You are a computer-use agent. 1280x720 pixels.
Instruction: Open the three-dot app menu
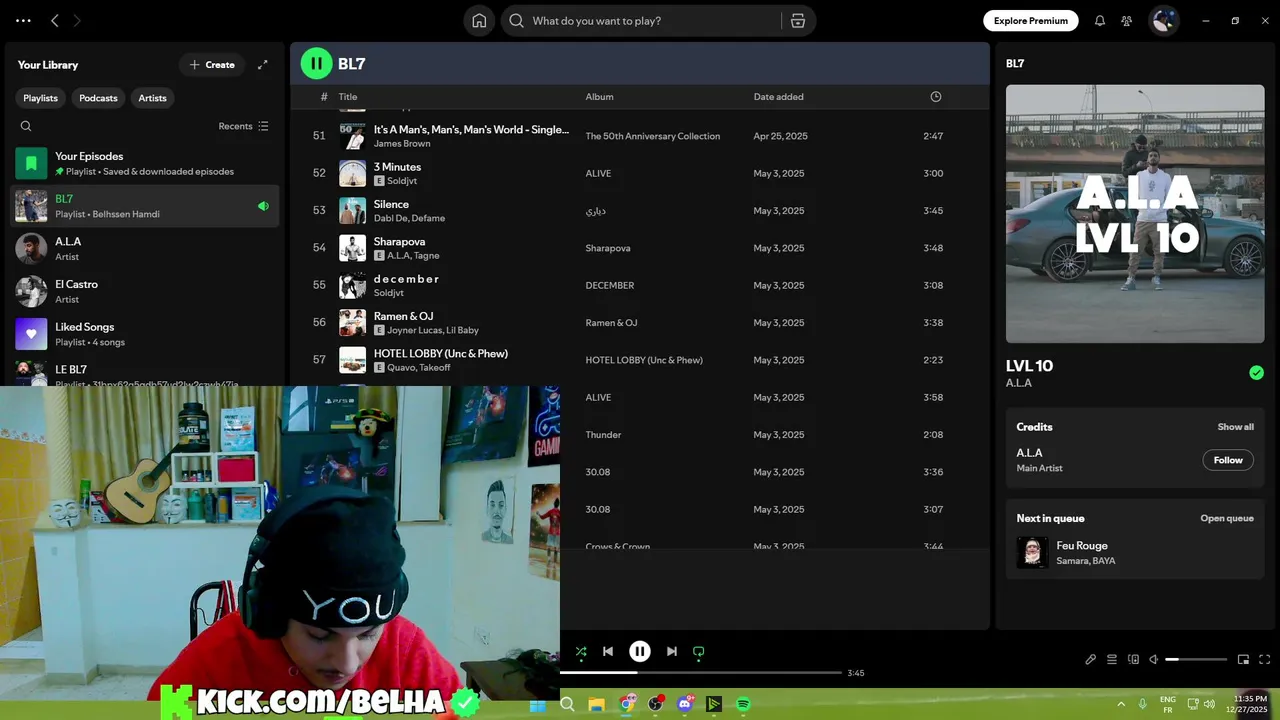click(x=23, y=21)
